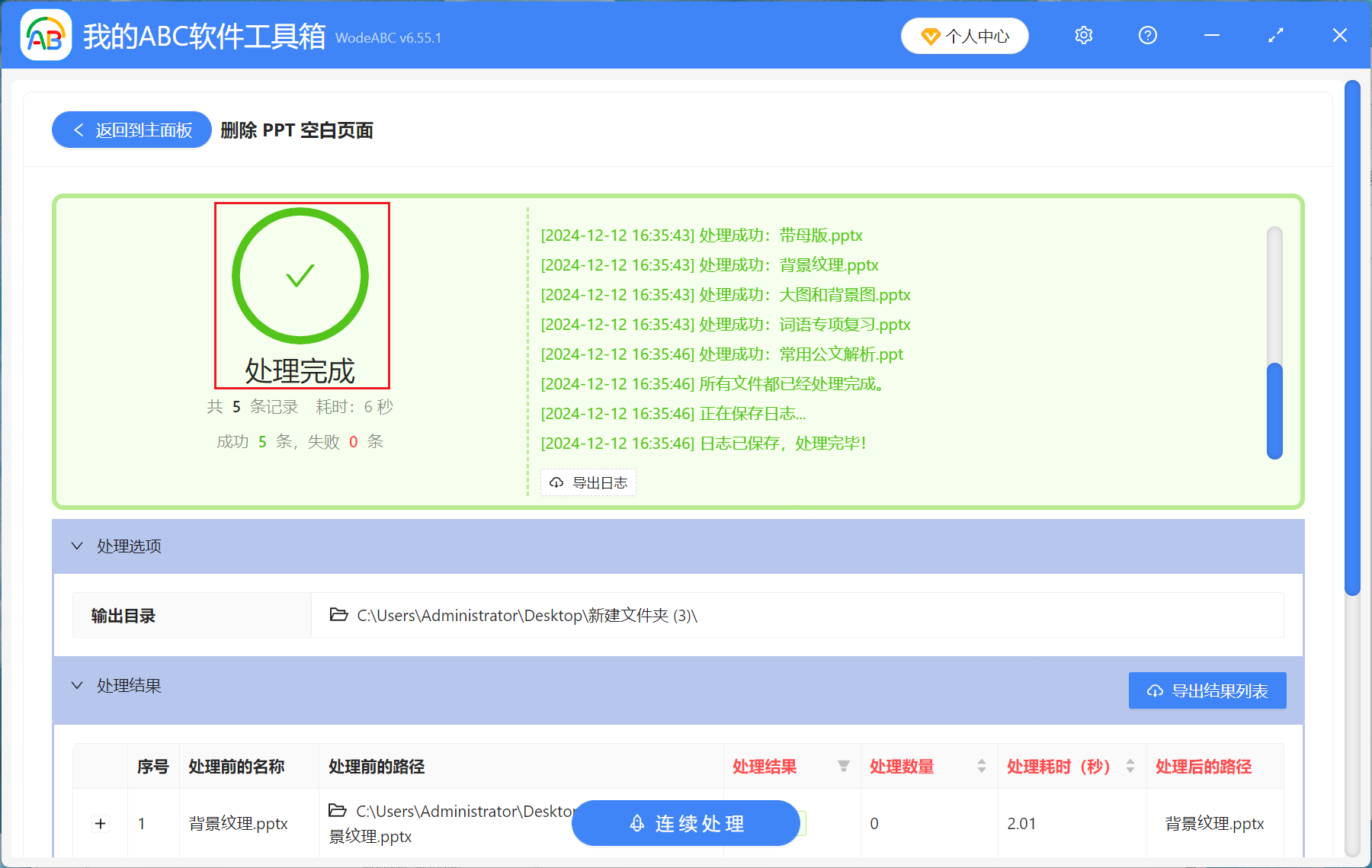The width and height of the screenshot is (1372, 868).
Task: Click the folder icon before 背景纹理.pptx path
Action: click(x=338, y=811)
